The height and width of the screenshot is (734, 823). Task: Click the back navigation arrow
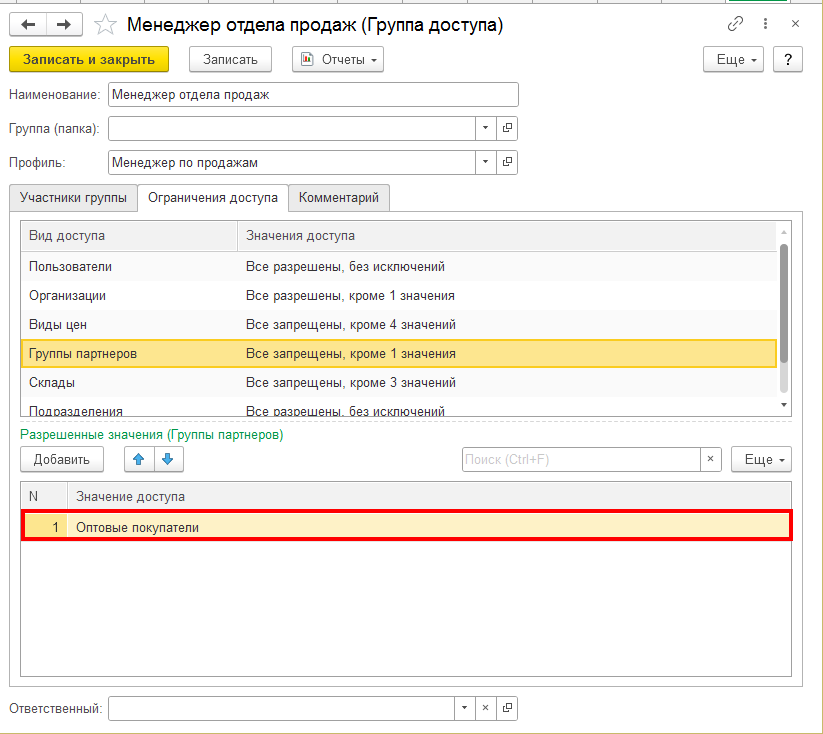(28, 24)
